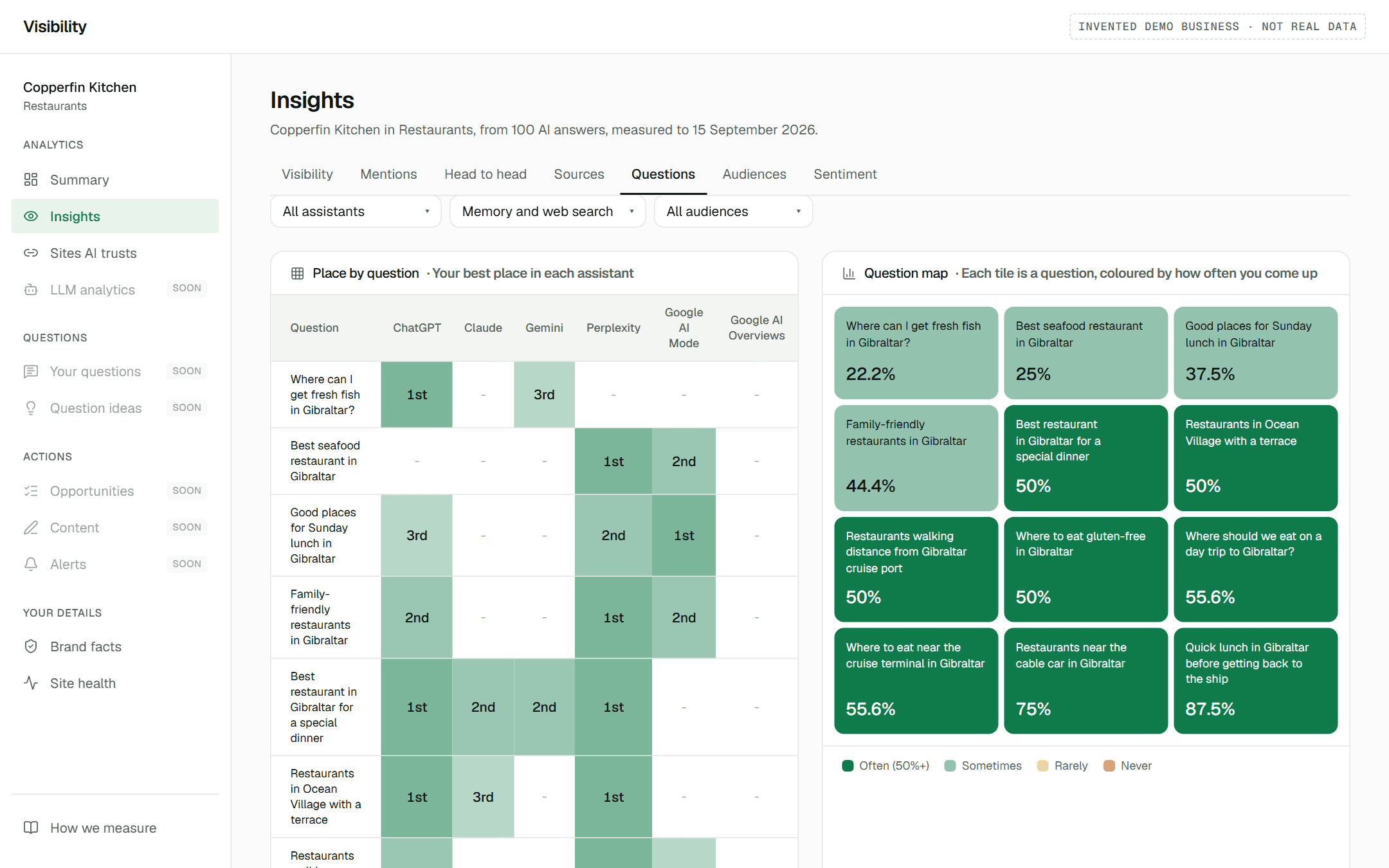Viewport: 1389px width, 868px height.
Task: Click the cruise terminal tile showing 55.6%
Action: click(x=916, y=680)
